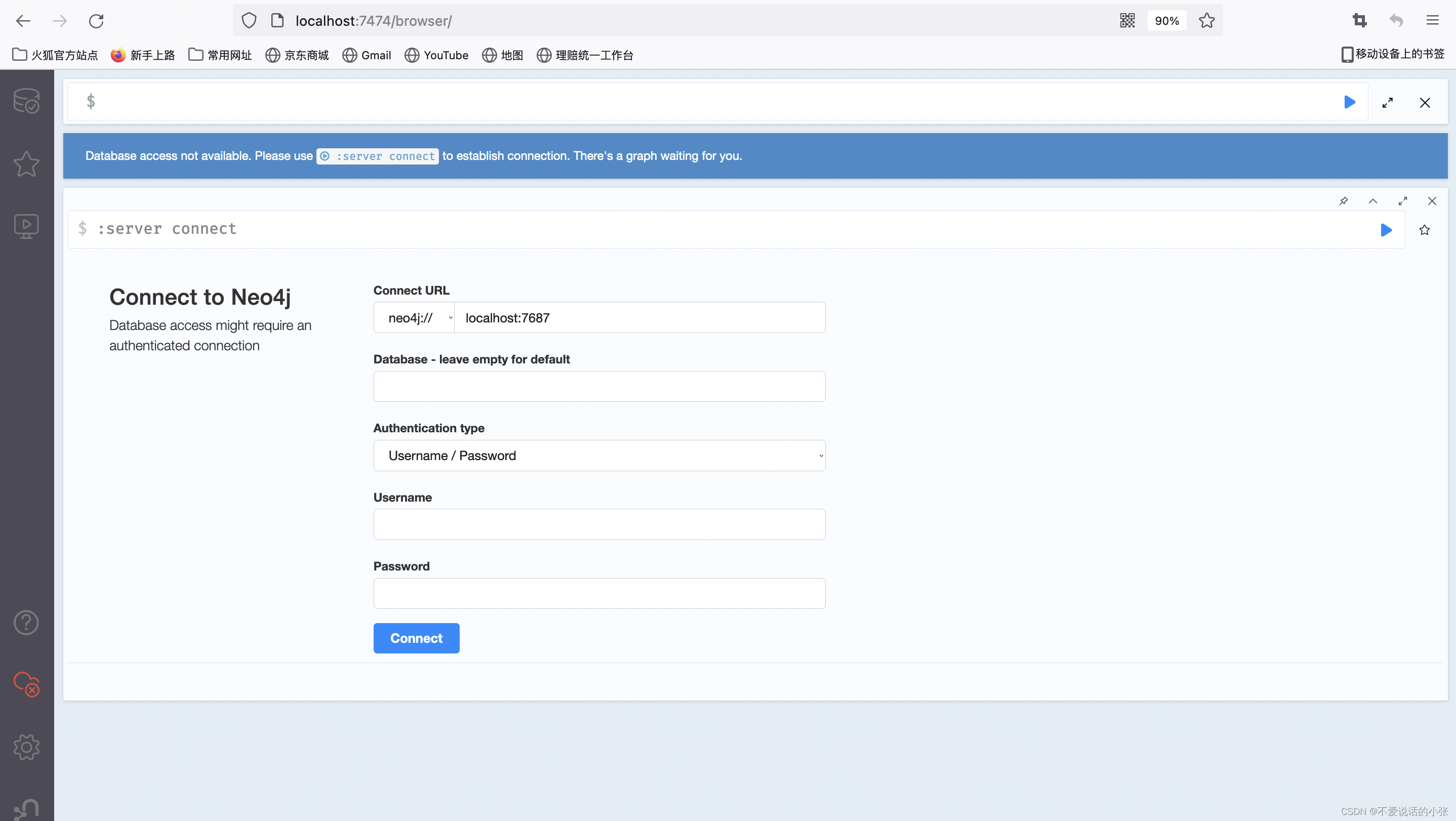Open the Authentication type dropdown

click(x=599, y=456)
